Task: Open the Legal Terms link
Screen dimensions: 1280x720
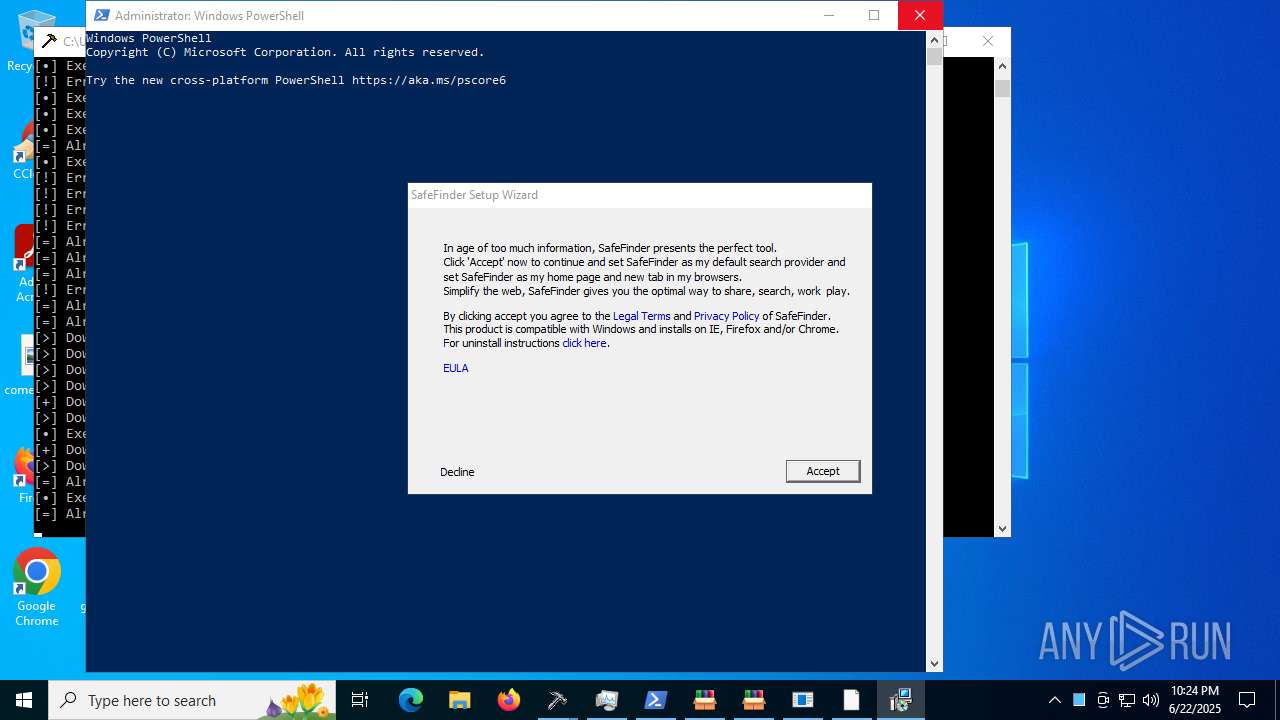Action: pyautogui.click(x=641, y=316)
